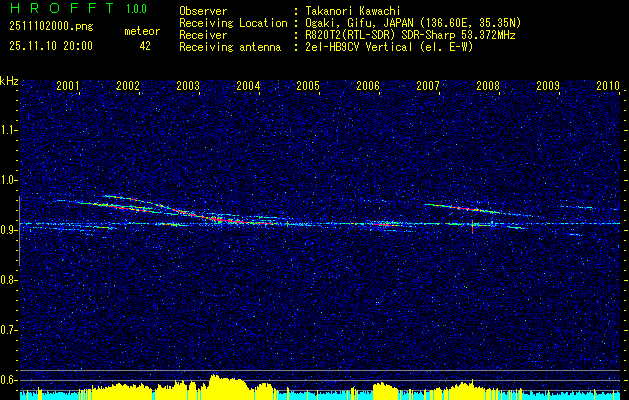629x400 pixels.
Task: Click the meteor count 42
Action: 145,46
